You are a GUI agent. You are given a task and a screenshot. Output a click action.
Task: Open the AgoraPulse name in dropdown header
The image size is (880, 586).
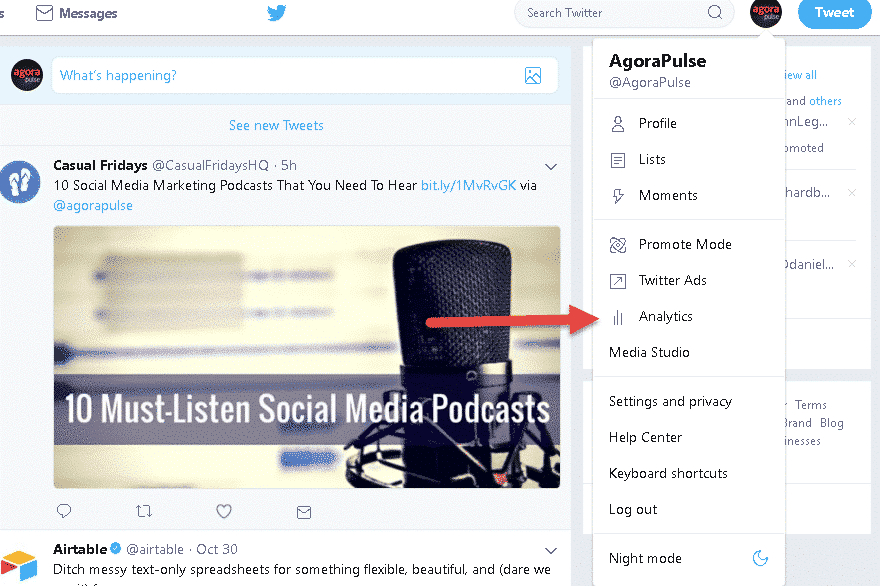pos(657,61)
